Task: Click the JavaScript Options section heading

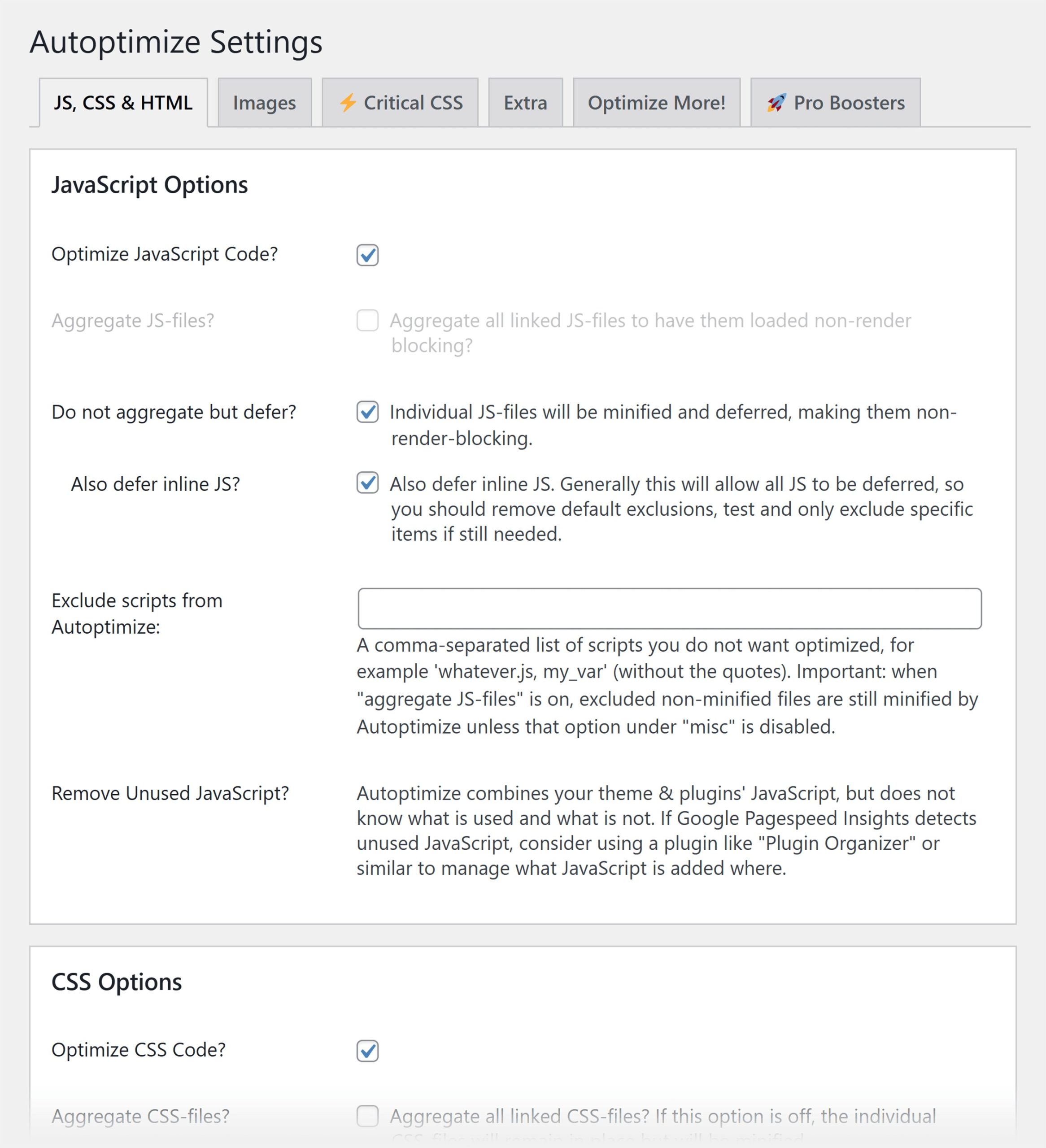Action: click(x=150, y=185)
